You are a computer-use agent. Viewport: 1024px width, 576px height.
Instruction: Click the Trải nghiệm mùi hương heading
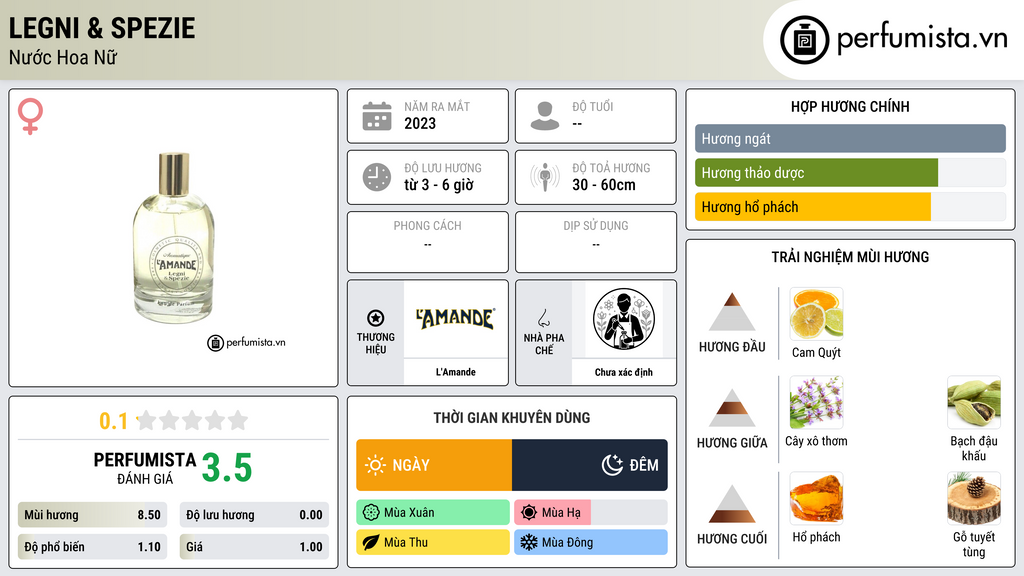click(x=850, y=257)
